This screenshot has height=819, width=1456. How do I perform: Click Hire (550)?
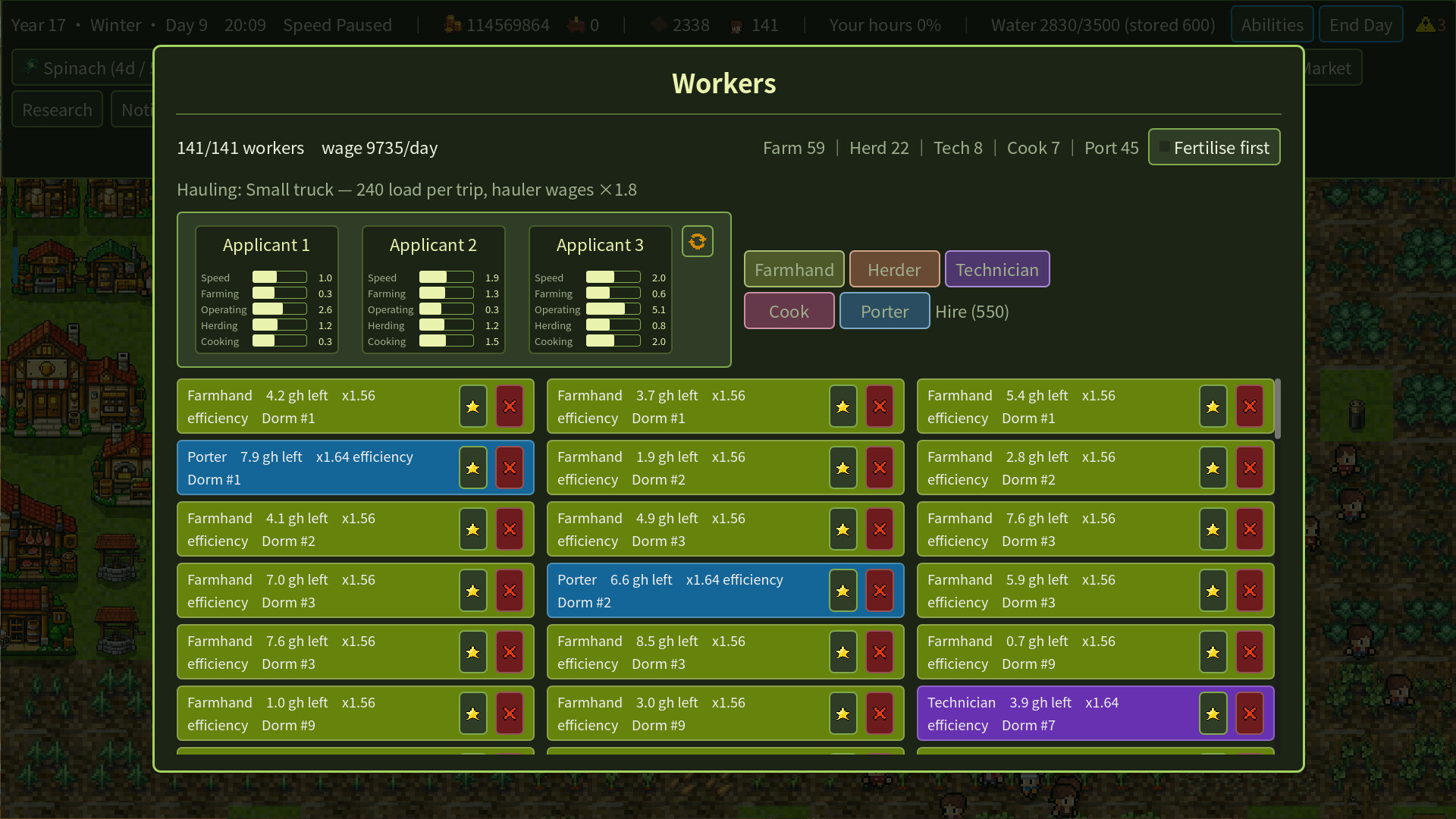click(x=971, y=312)
